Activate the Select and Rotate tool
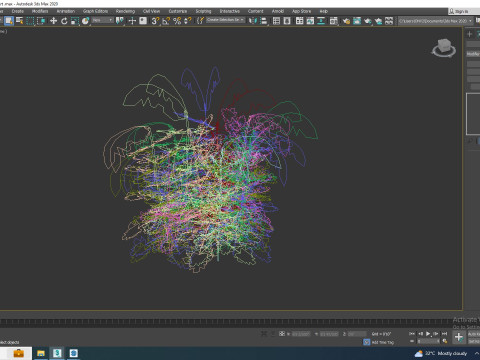 pos(64,21)
